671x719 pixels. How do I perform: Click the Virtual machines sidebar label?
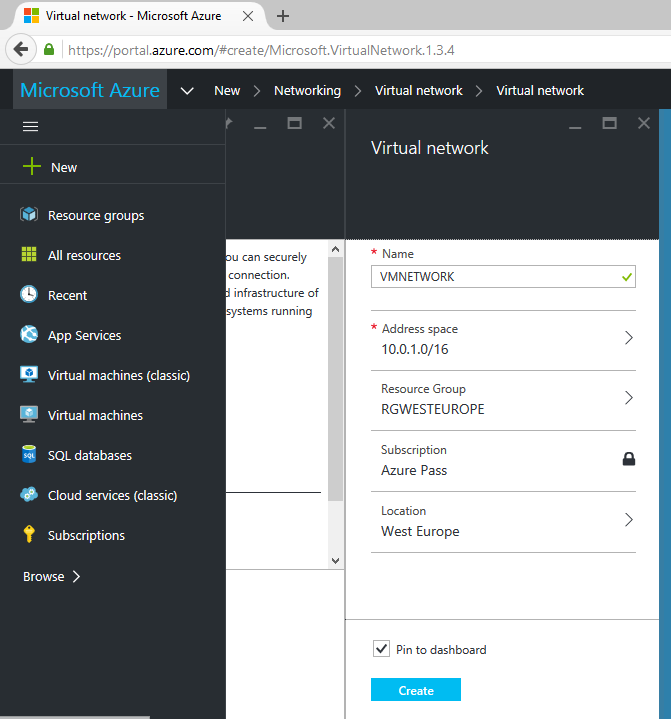[95, 415]
